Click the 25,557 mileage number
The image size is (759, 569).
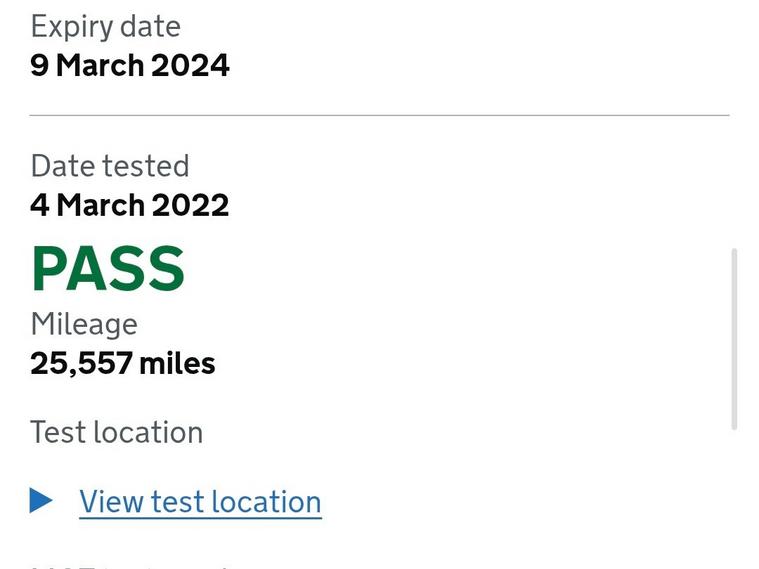pyautogui.click(x=80, y=363)
